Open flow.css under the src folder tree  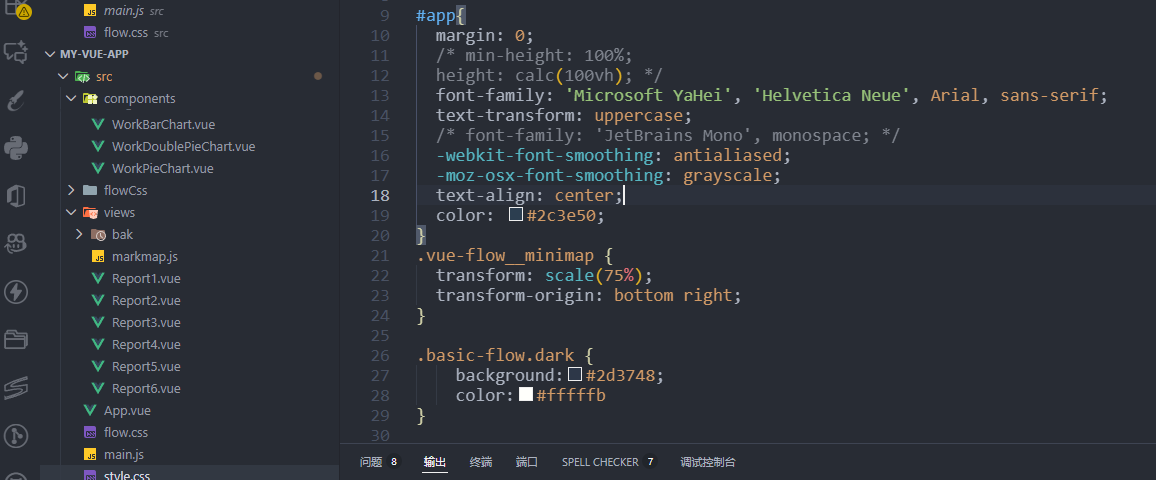point(126,433)
